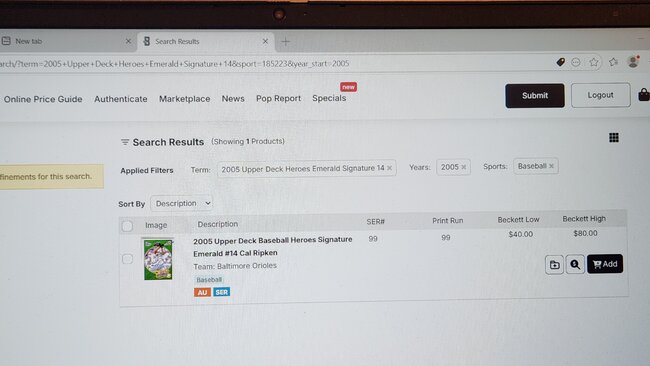Close the Search Results browser tab
650x366 pixels.
click(x=265, y=41)
